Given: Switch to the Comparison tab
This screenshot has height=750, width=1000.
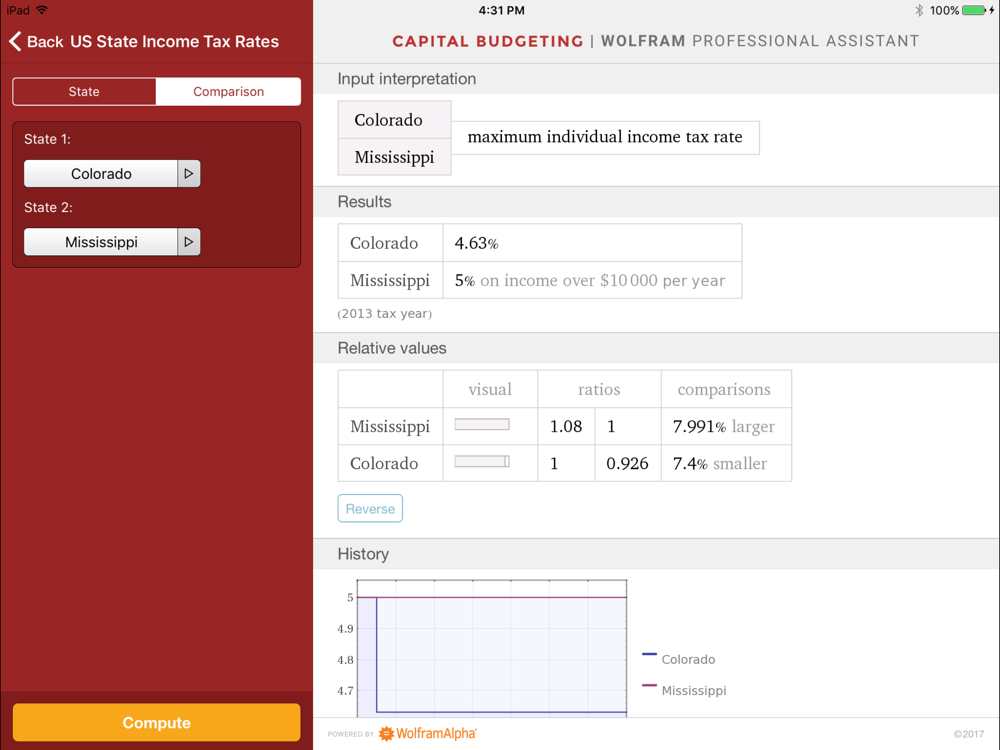Looking at the screenshot, I should click(x=228, y=92).
